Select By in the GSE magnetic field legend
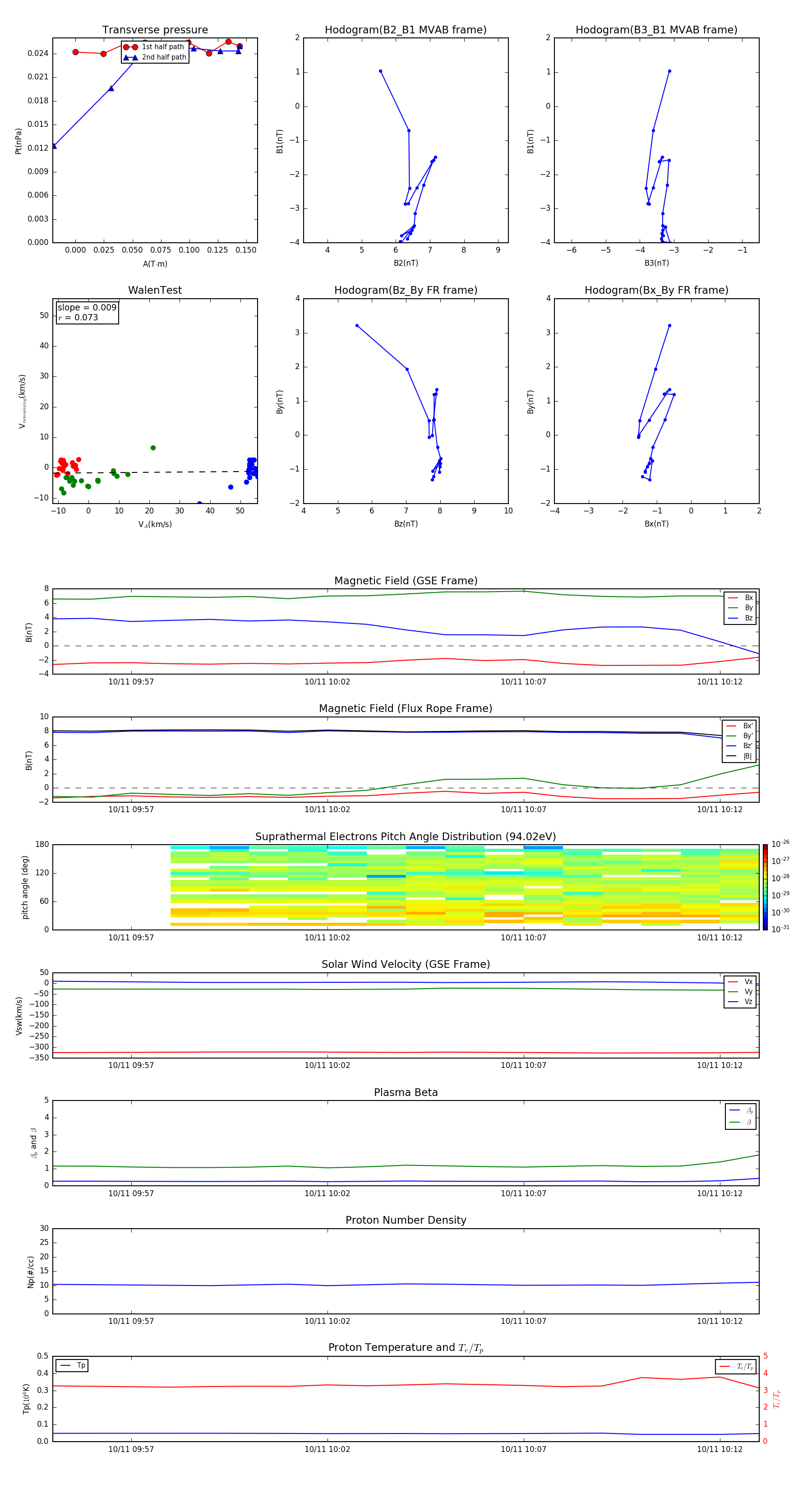Screen dimensions: 812x1489 pyautogui.click(x=741, y=607)
